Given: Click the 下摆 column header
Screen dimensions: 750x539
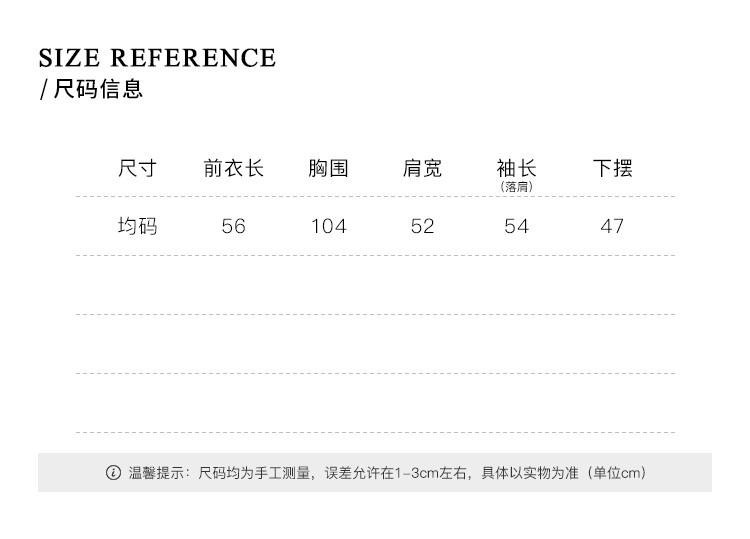Looking at the screenshot, I should coord(612,168).
